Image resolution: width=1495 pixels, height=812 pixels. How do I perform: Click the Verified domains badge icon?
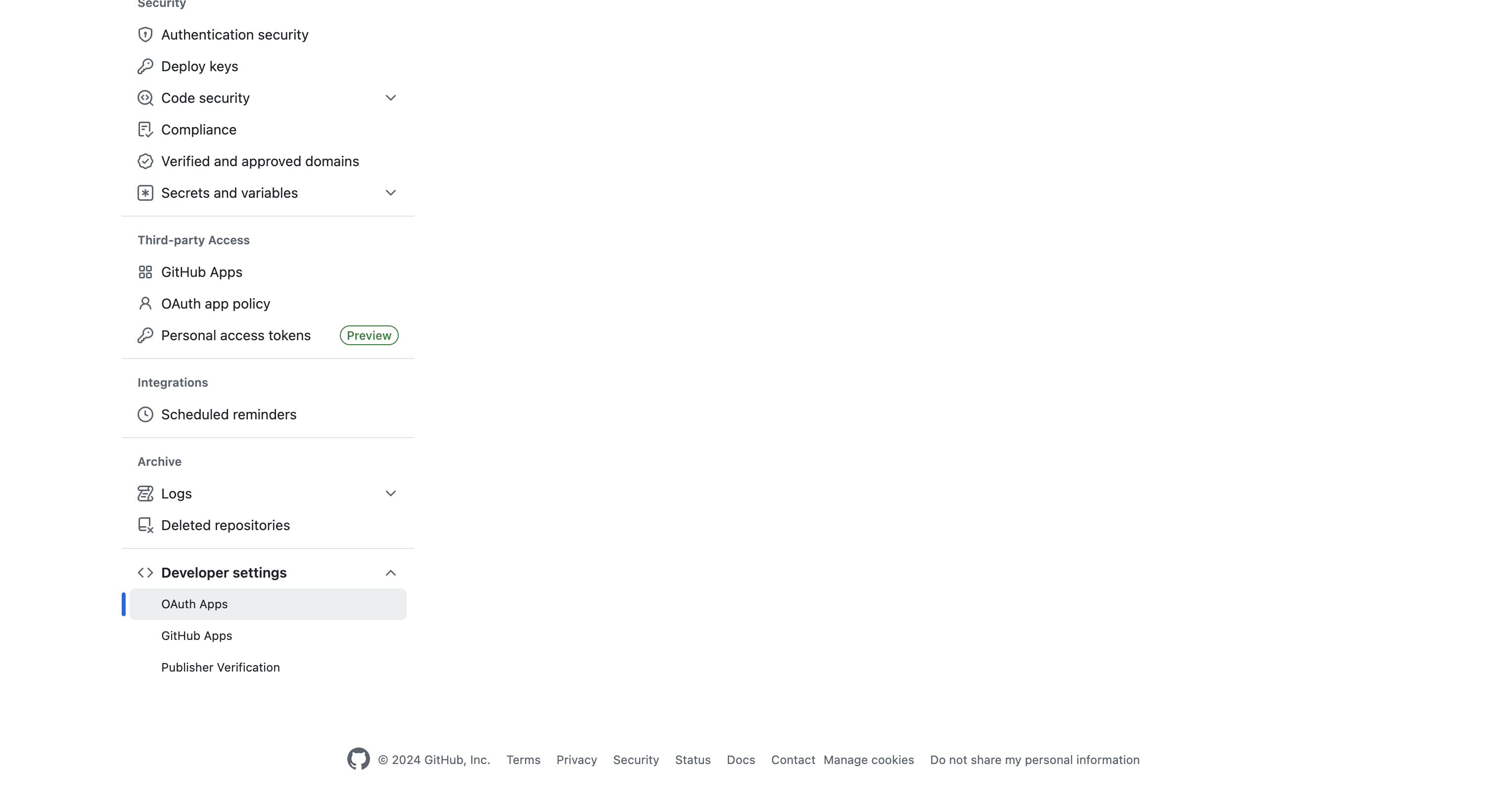pos(145,161)
